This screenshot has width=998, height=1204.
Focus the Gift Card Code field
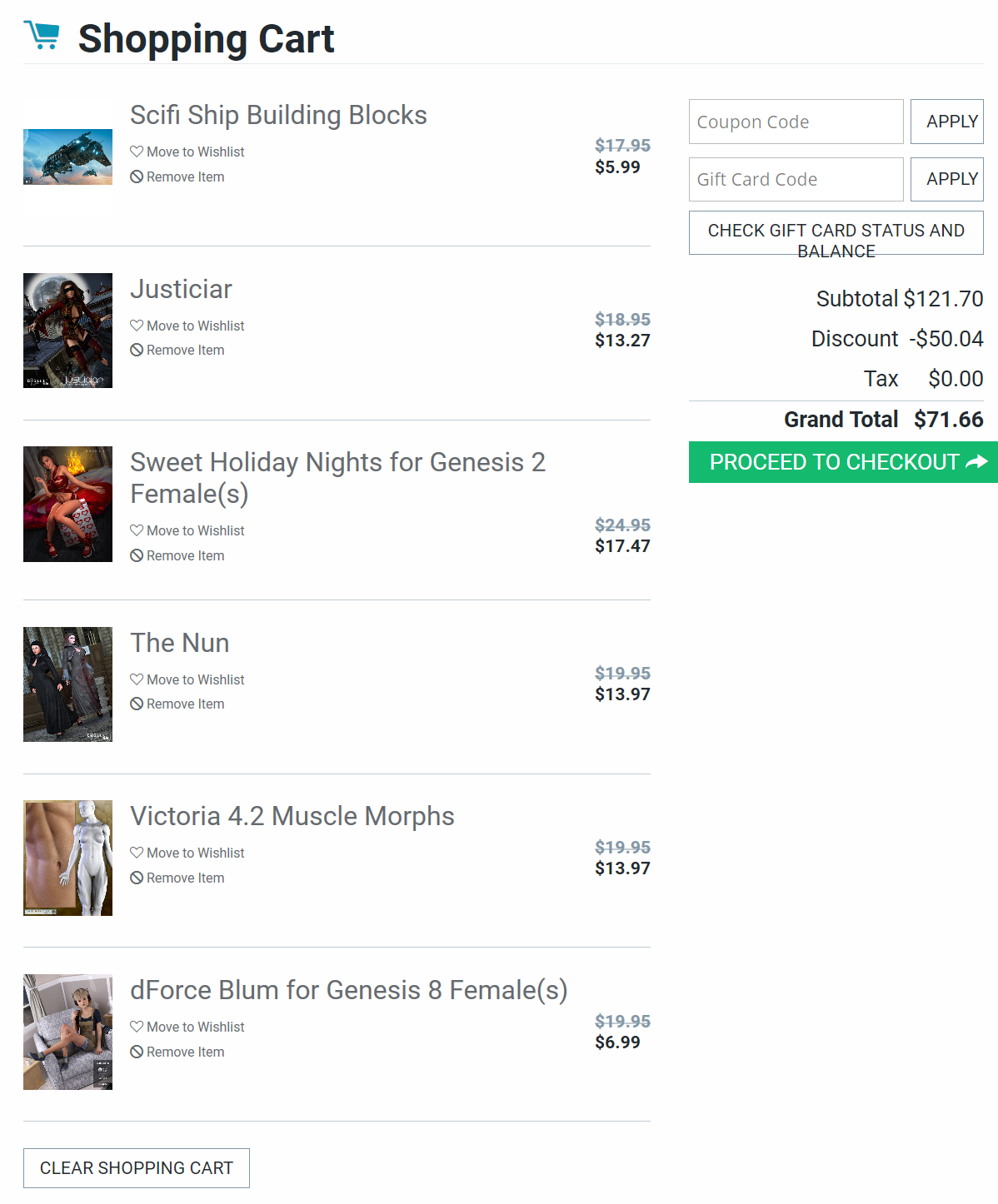pos(796,179)
